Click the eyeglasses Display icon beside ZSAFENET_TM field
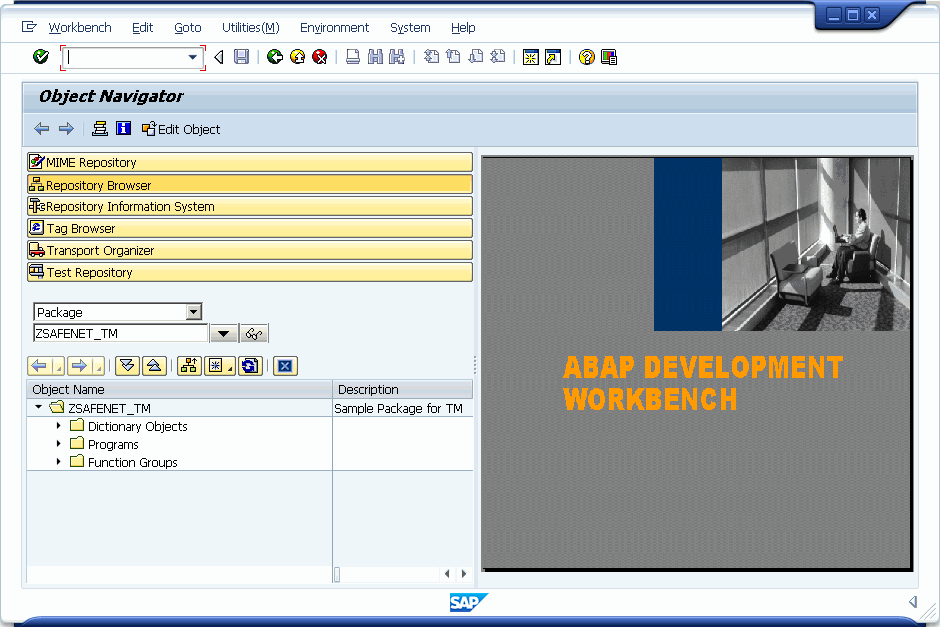 254,333
